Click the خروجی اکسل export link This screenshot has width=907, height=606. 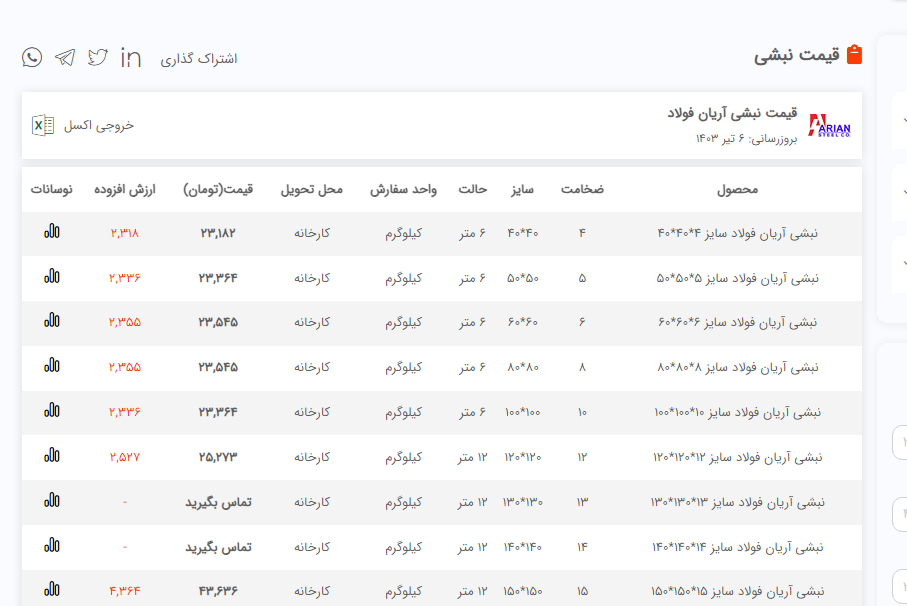[x=98, y=125]
